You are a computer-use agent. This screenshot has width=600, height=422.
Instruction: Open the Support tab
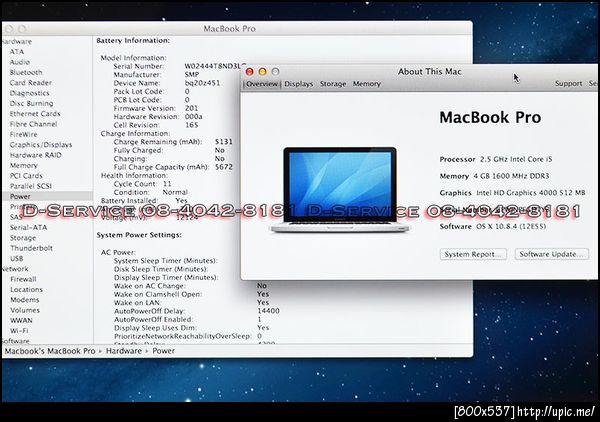pyautogui.click(x=569, y=83)
